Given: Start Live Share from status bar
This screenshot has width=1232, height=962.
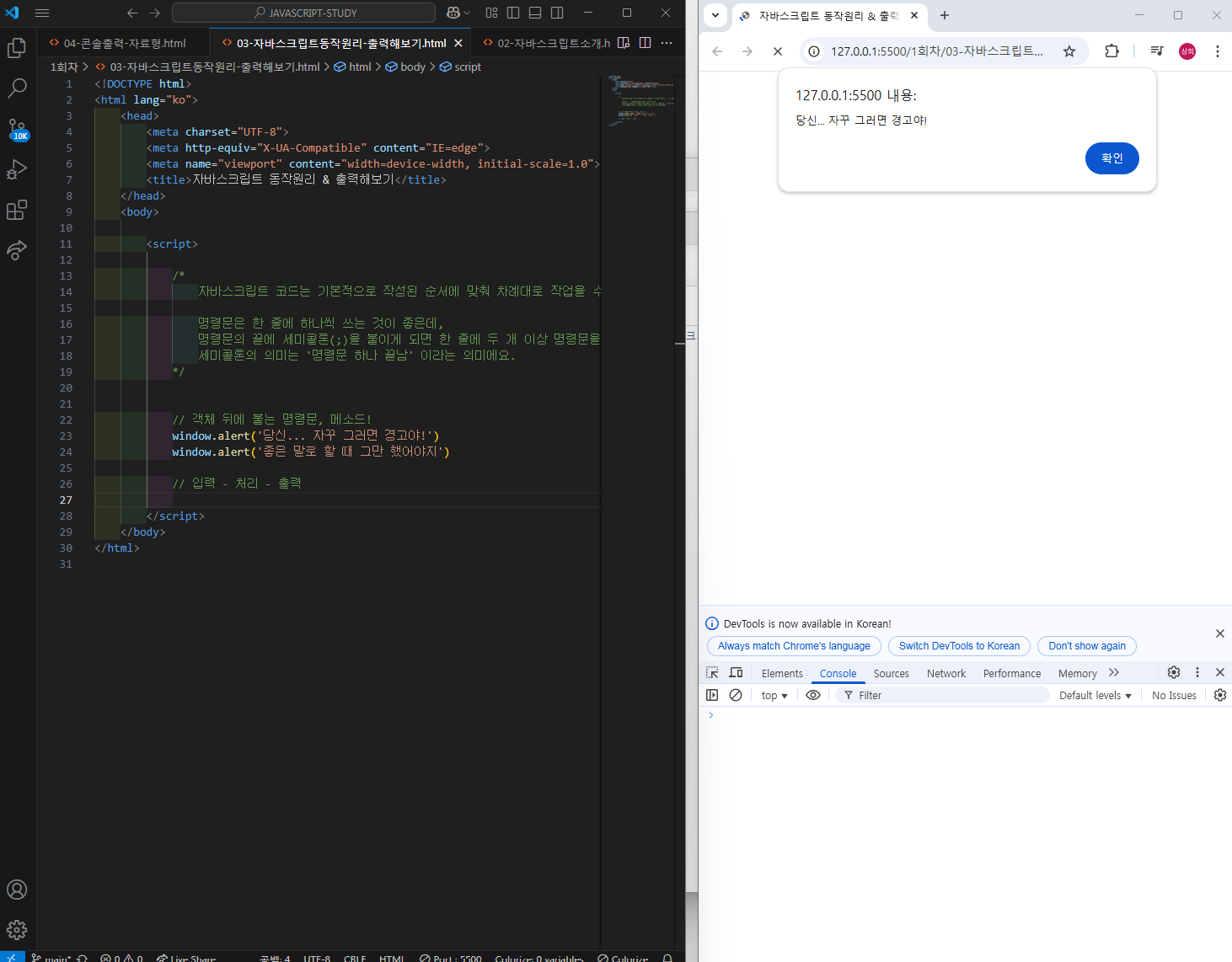Looking at the screenshot, I should (186, 958).
